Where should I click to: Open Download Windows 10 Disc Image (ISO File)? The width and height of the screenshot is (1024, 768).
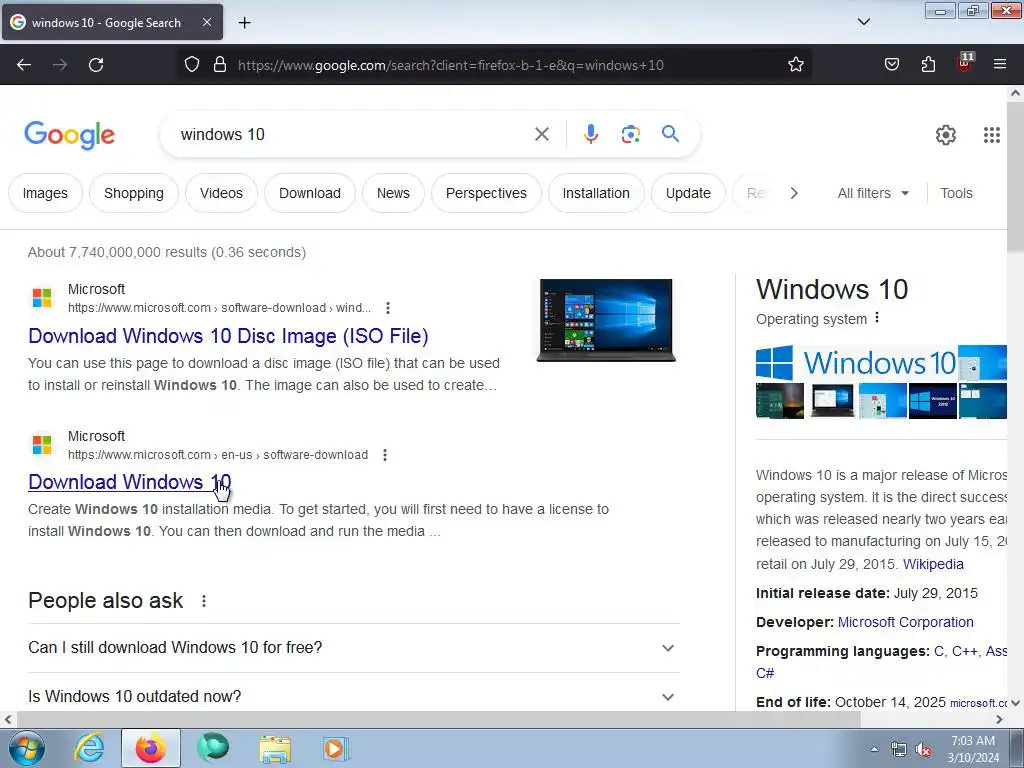[x=229, y=336]
